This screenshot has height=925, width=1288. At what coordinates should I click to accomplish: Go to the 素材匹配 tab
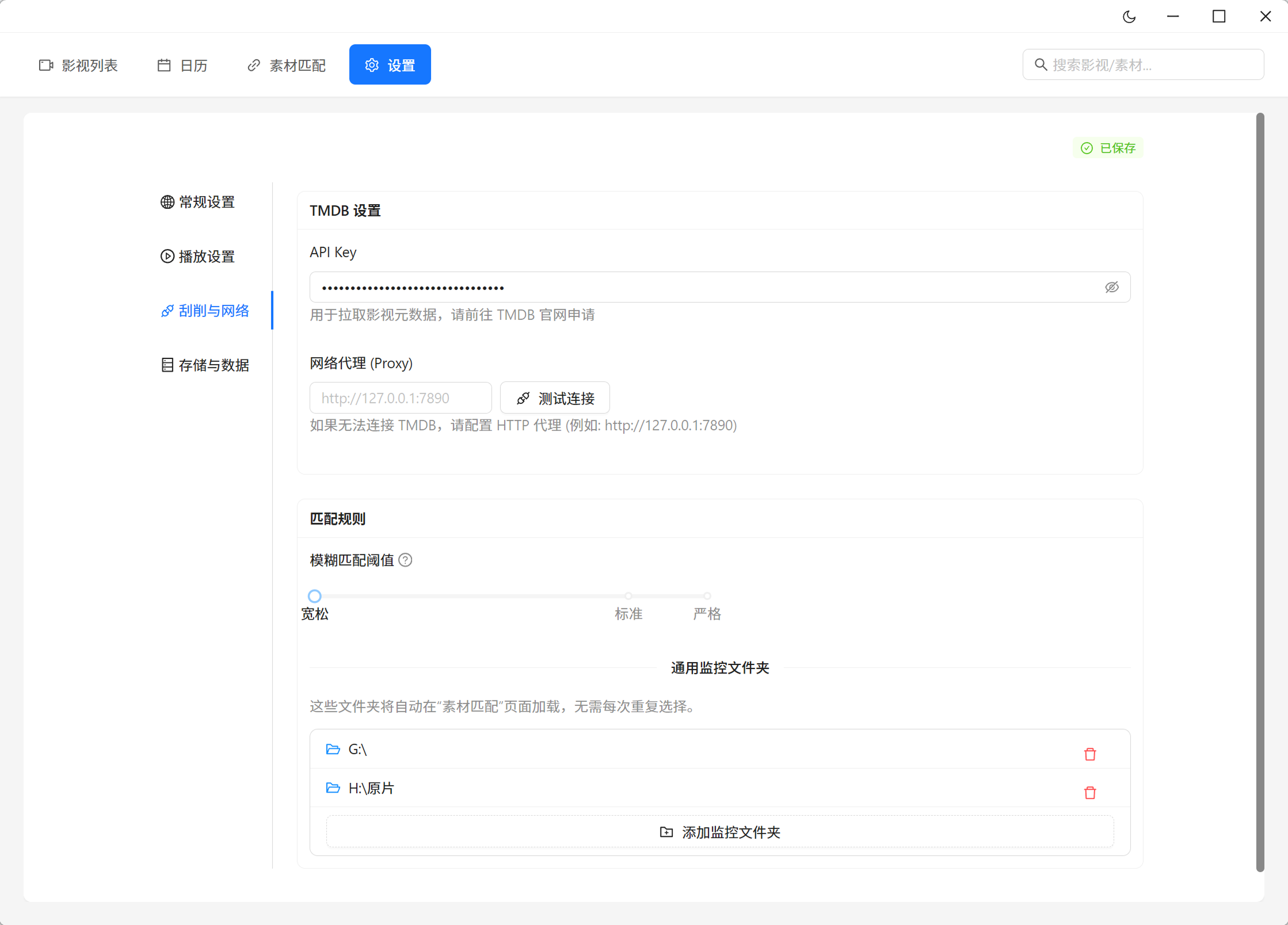(x=287, y=65)
